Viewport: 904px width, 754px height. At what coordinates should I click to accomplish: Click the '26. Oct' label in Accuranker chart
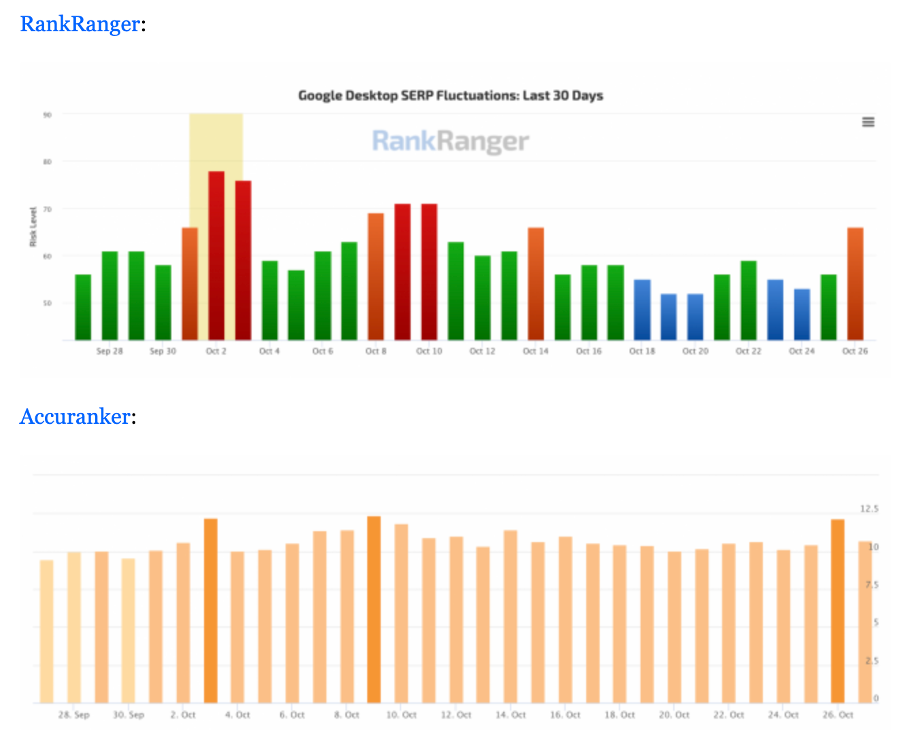coord(838,715)
